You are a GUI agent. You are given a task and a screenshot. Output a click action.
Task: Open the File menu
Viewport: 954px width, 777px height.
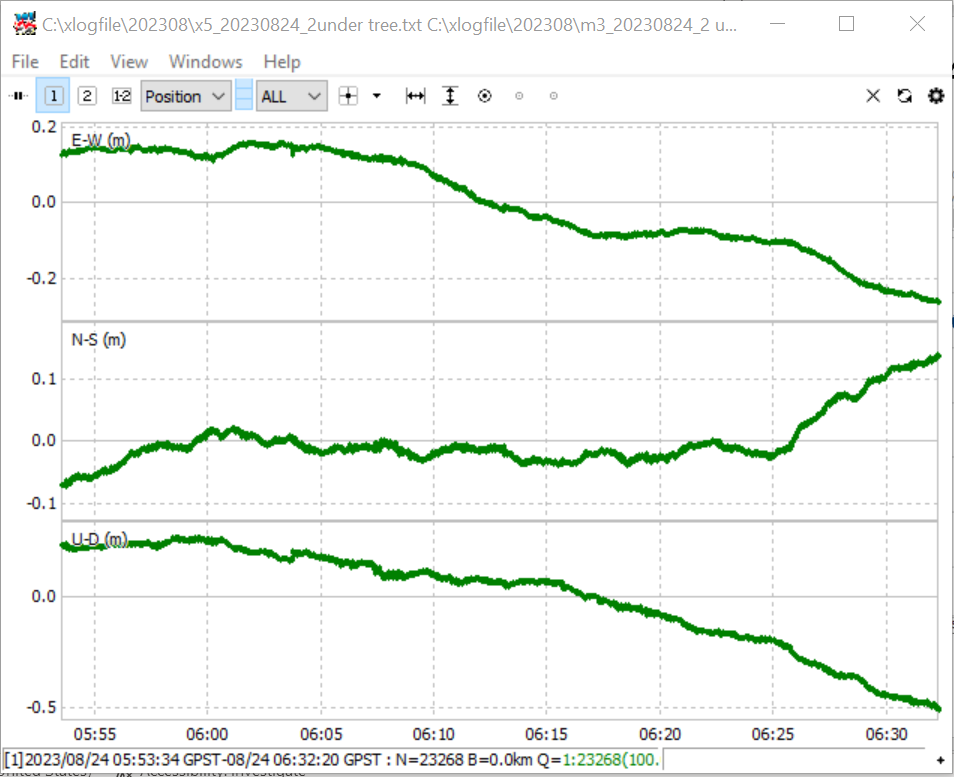(x=25, y=62)
